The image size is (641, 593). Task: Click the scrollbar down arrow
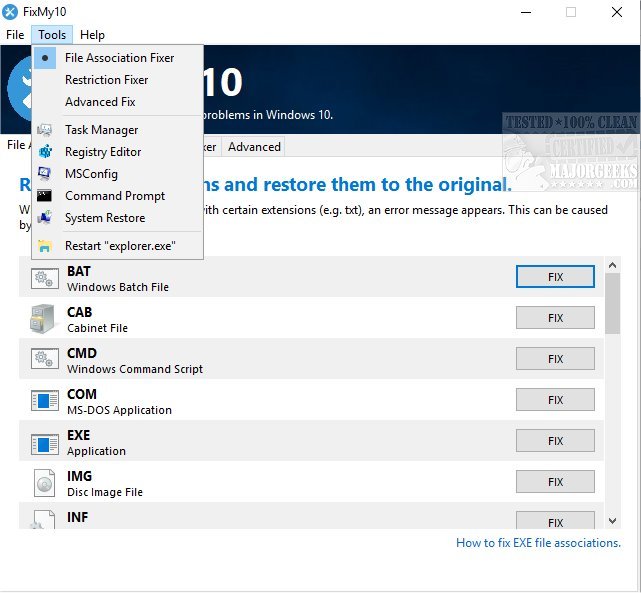[x=612, y=521]
